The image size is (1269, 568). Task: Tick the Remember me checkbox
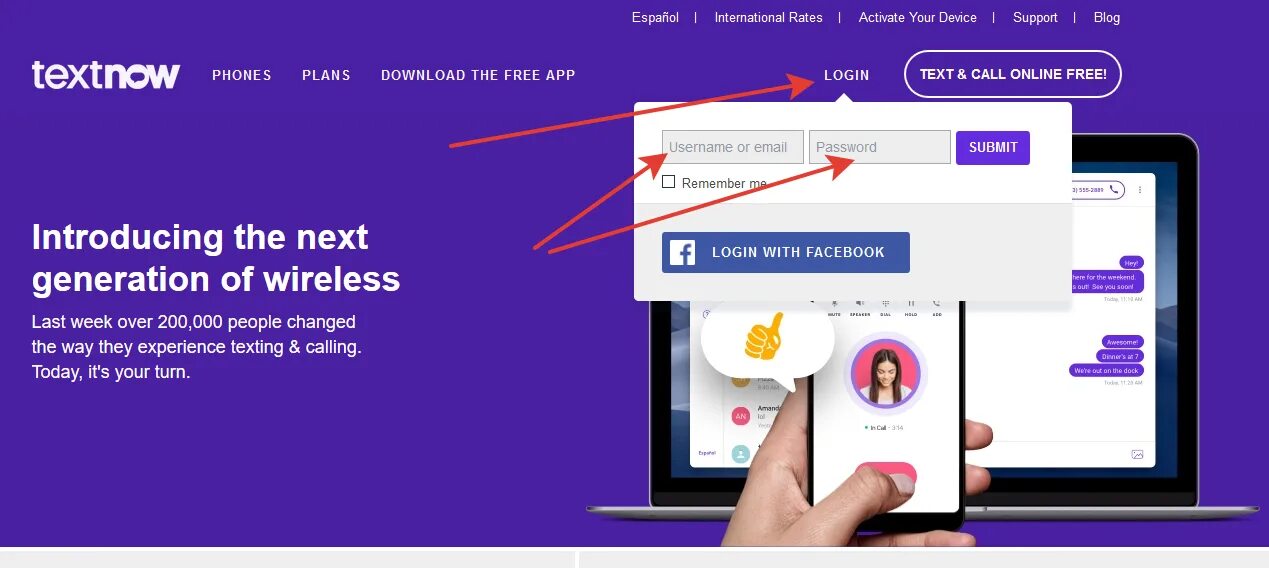click(669, 182)
